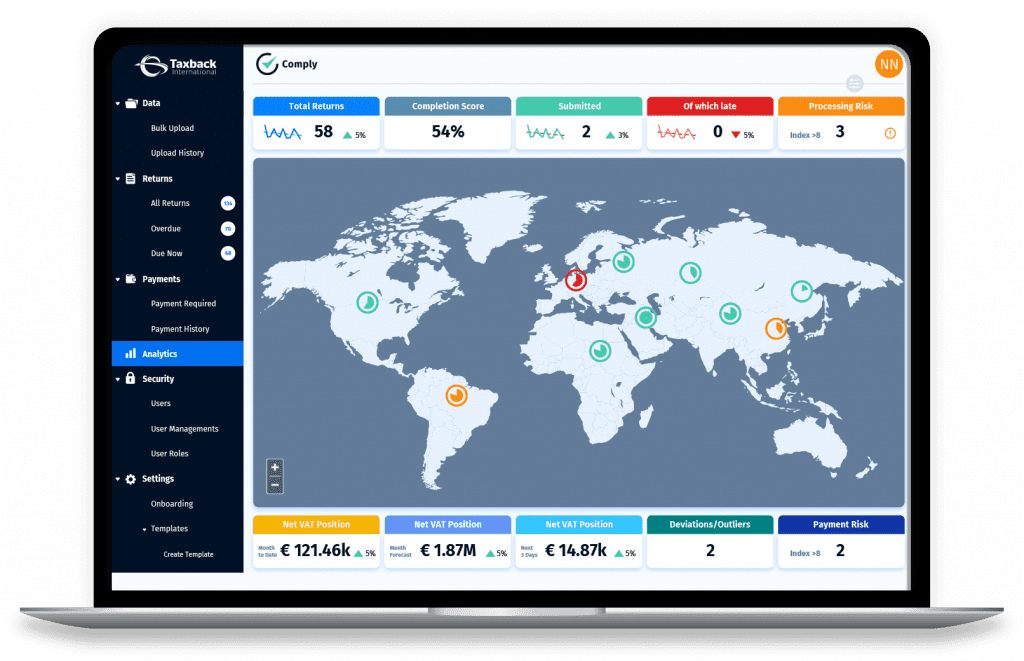
Task: Open the Of which late card header
Action: [710, 106]
